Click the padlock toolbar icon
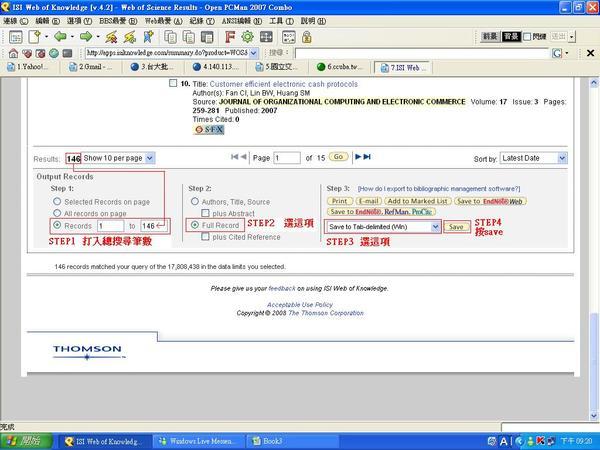 (x=307, y=37)
